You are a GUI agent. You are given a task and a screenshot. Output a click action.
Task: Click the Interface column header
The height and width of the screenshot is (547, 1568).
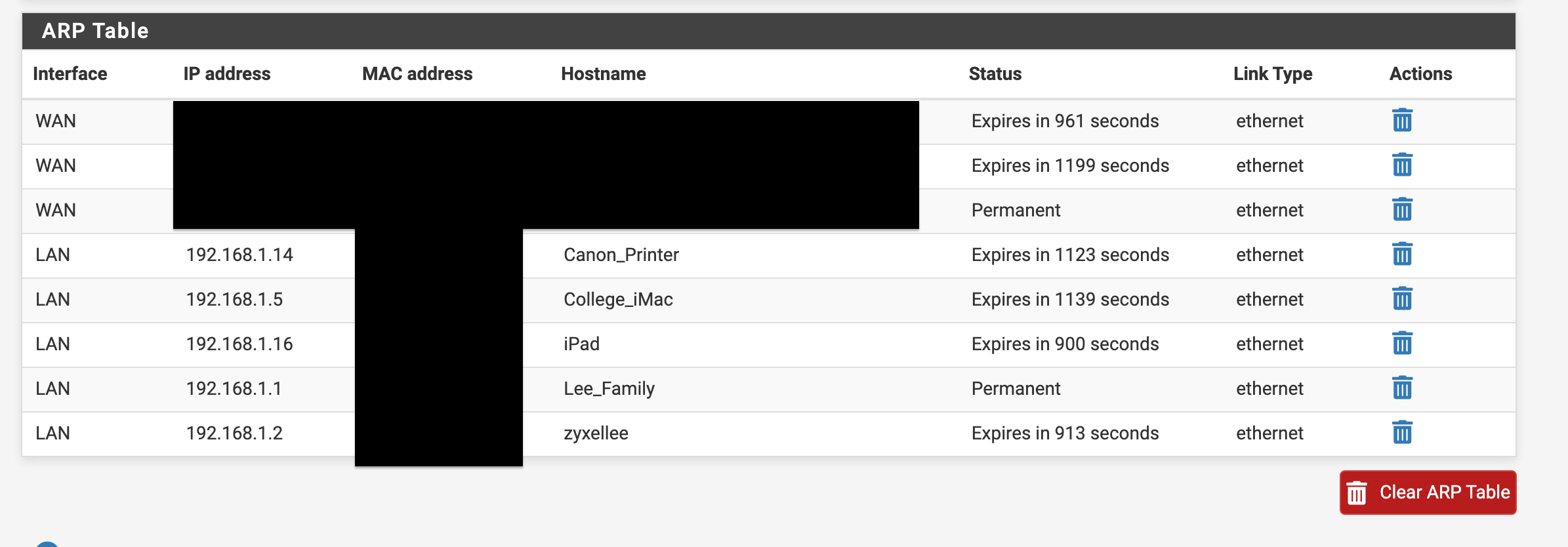tap(70, 73)
